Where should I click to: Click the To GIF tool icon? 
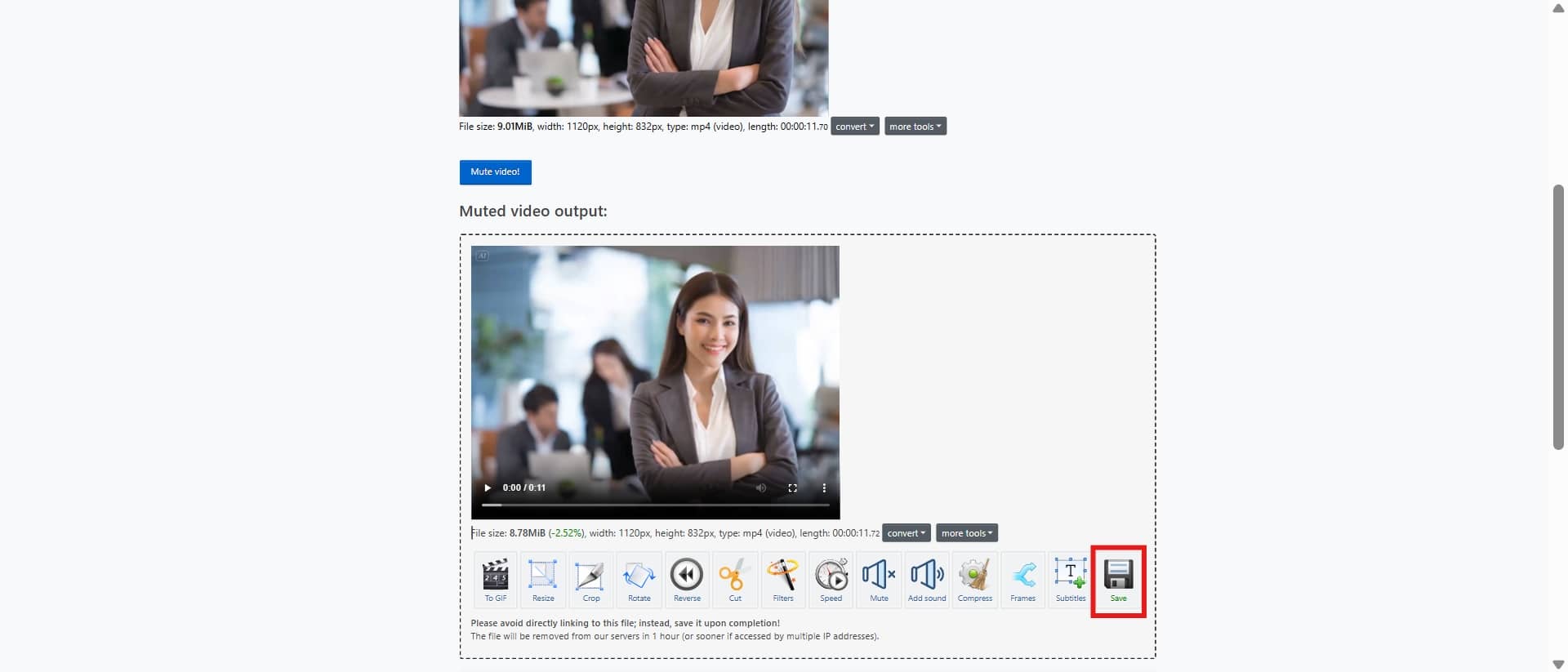(x=495, y=580)
